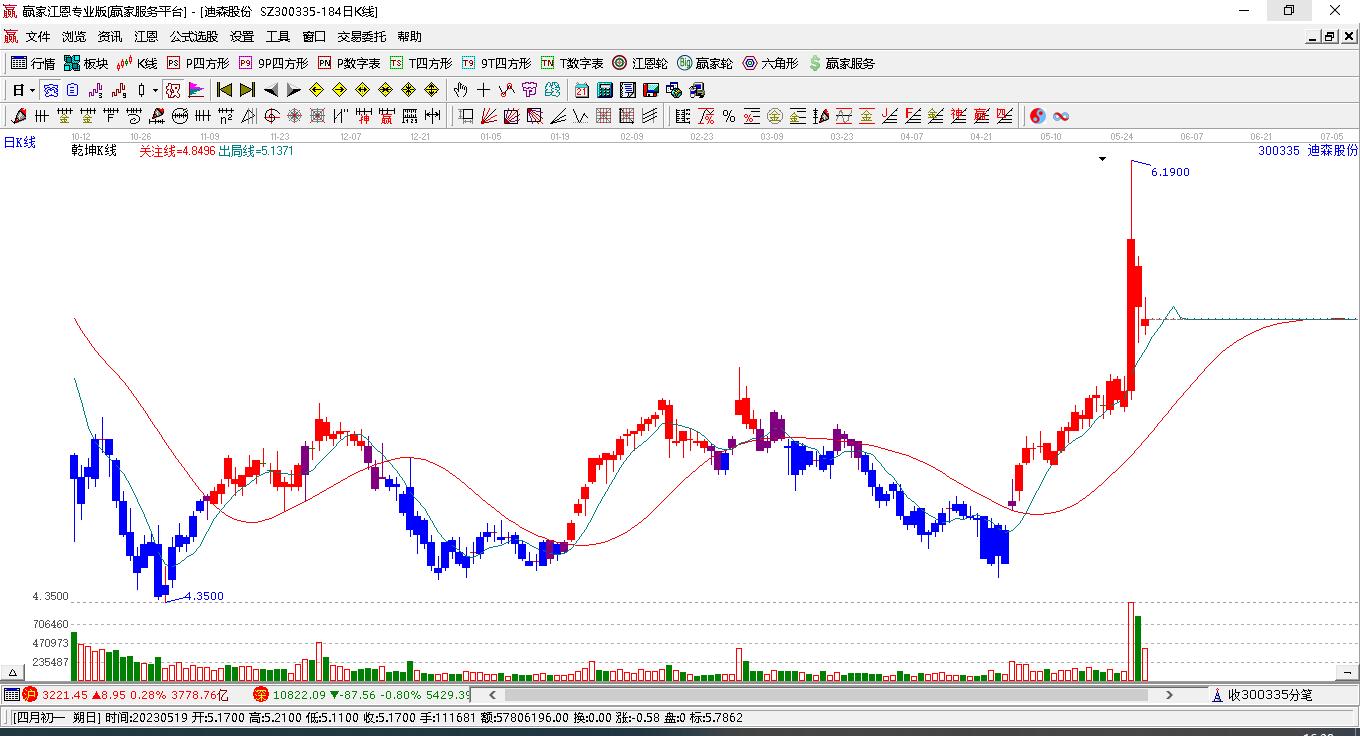Open the 交易委托 menu
This screenshot has width=1360, height=736.
pyautogui.click(x=361, y=37)
